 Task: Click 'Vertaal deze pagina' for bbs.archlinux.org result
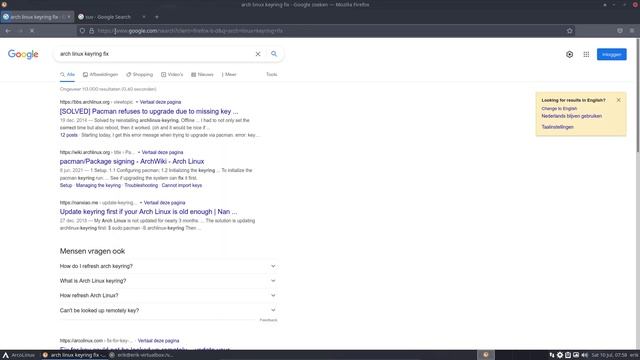[160, 102]
